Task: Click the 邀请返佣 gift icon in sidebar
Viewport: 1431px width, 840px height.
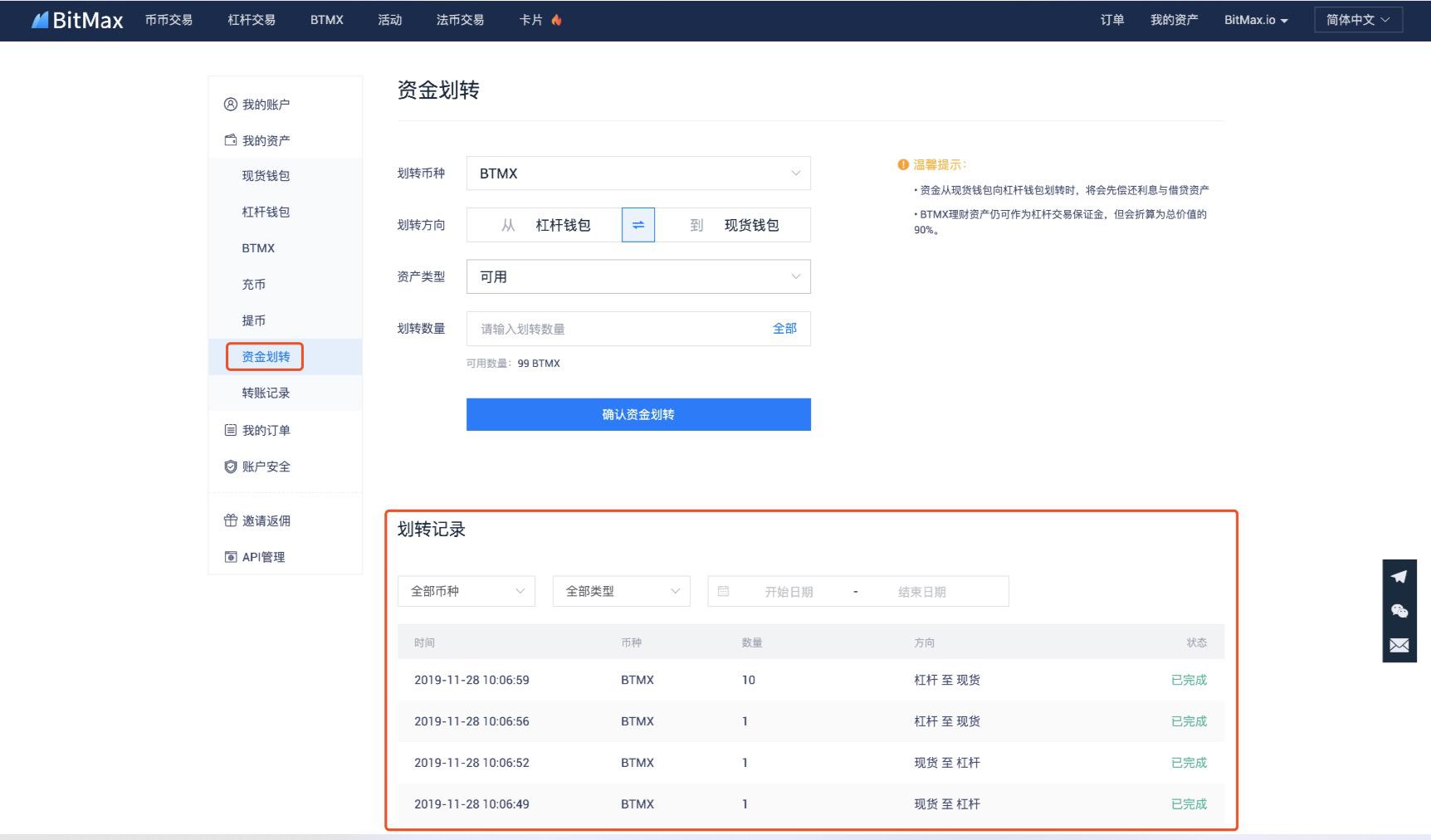Action: pos(231,520)
